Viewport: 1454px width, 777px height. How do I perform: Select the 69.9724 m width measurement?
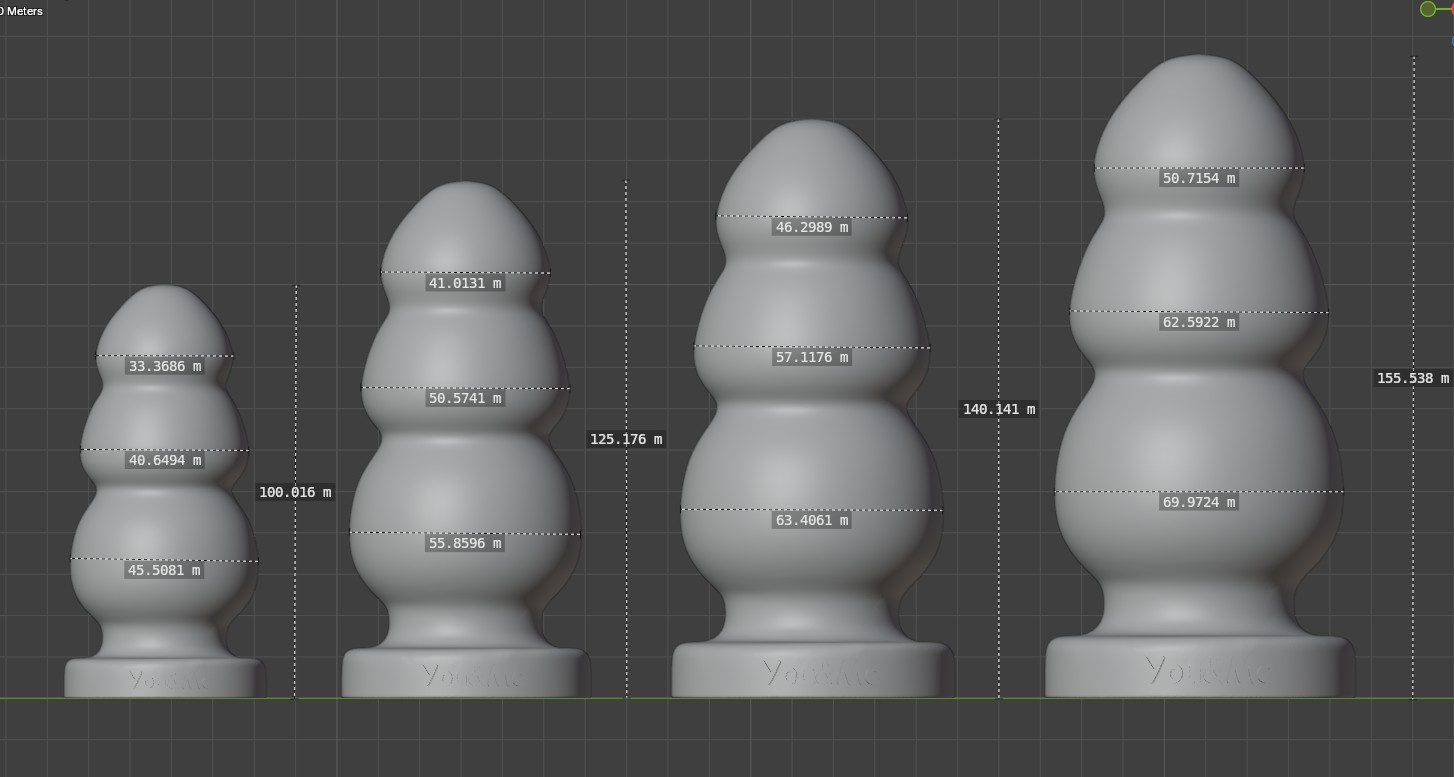[x=1198, y=503]
